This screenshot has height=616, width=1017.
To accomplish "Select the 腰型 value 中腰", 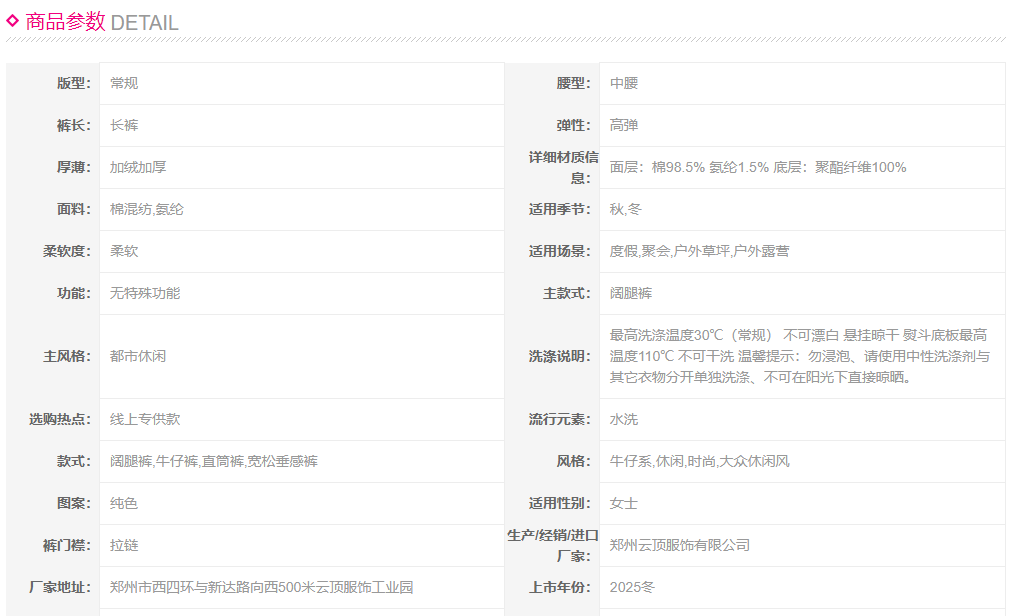I will [624, 83].
